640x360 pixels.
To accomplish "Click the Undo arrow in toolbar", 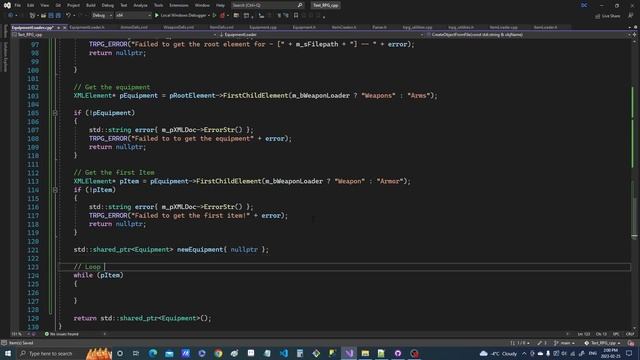I will tap(68, 16).
